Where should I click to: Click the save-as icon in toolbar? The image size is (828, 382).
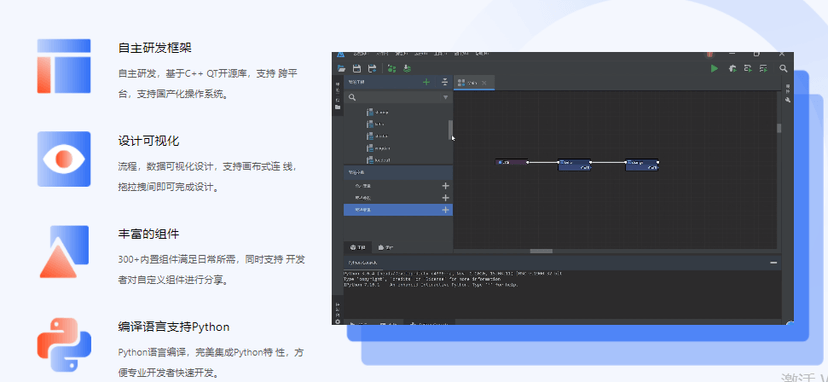point(372,68)
